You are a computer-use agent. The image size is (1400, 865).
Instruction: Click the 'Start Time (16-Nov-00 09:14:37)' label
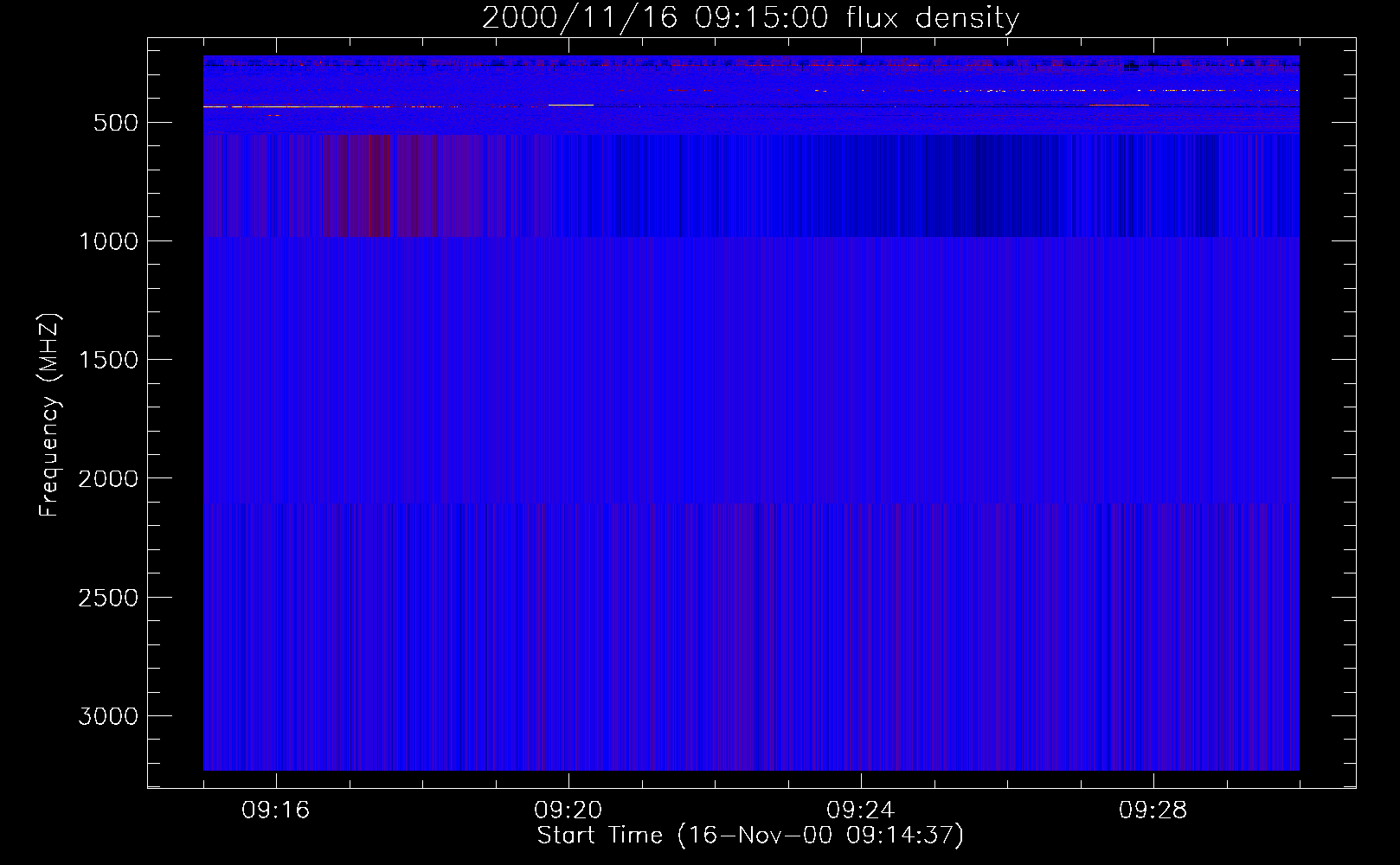pyautogui.click(x=750, y=836)
